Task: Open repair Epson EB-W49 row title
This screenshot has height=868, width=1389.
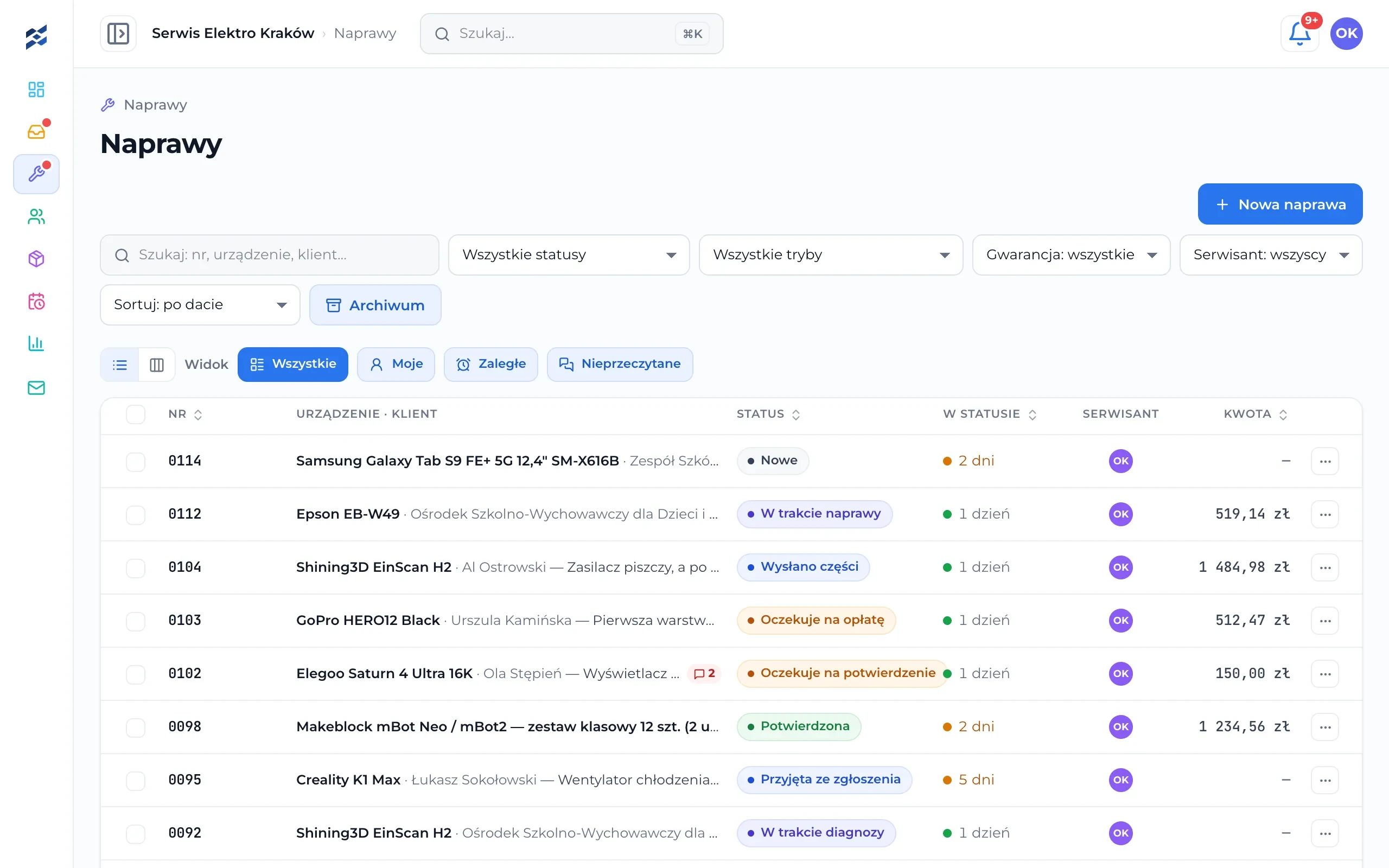Action: [x=348, y=514]
